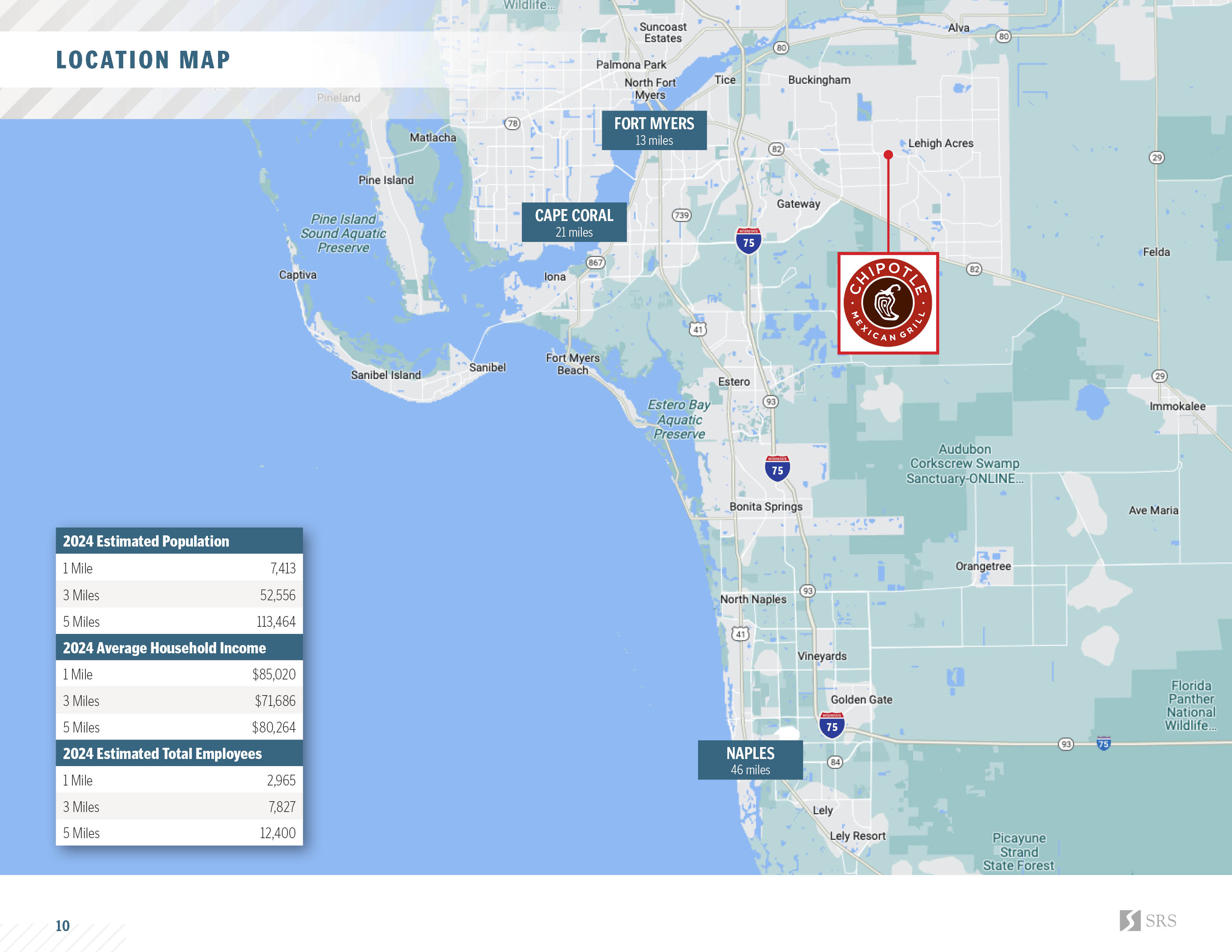The height and width of the screenshot is (952, 1232).
Task: Click the page number 10
Action: tap(62, 925)
